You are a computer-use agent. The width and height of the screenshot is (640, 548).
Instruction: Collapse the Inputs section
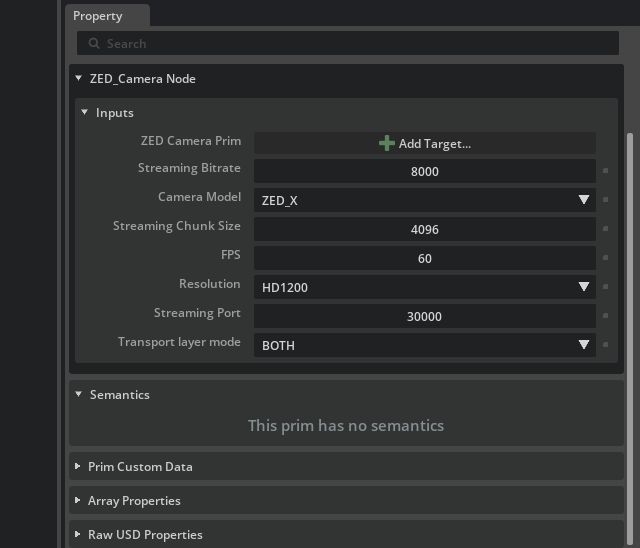pyautogui.click(x=85, y=113)
